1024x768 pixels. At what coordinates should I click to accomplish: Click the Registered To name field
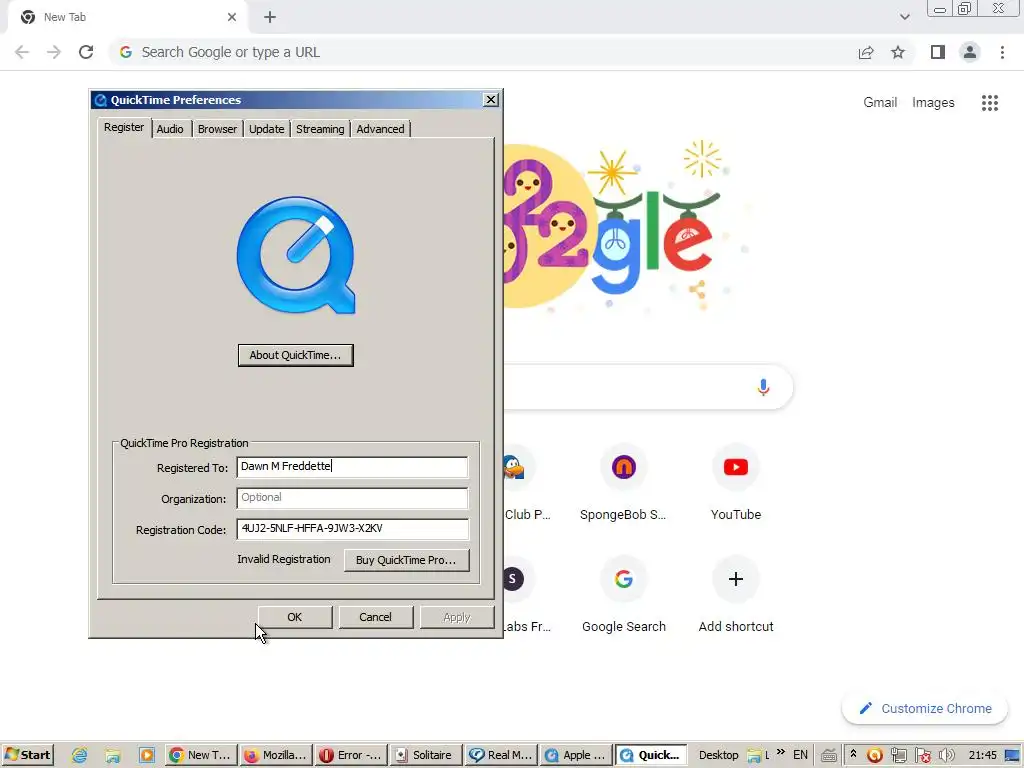[352, 466]
